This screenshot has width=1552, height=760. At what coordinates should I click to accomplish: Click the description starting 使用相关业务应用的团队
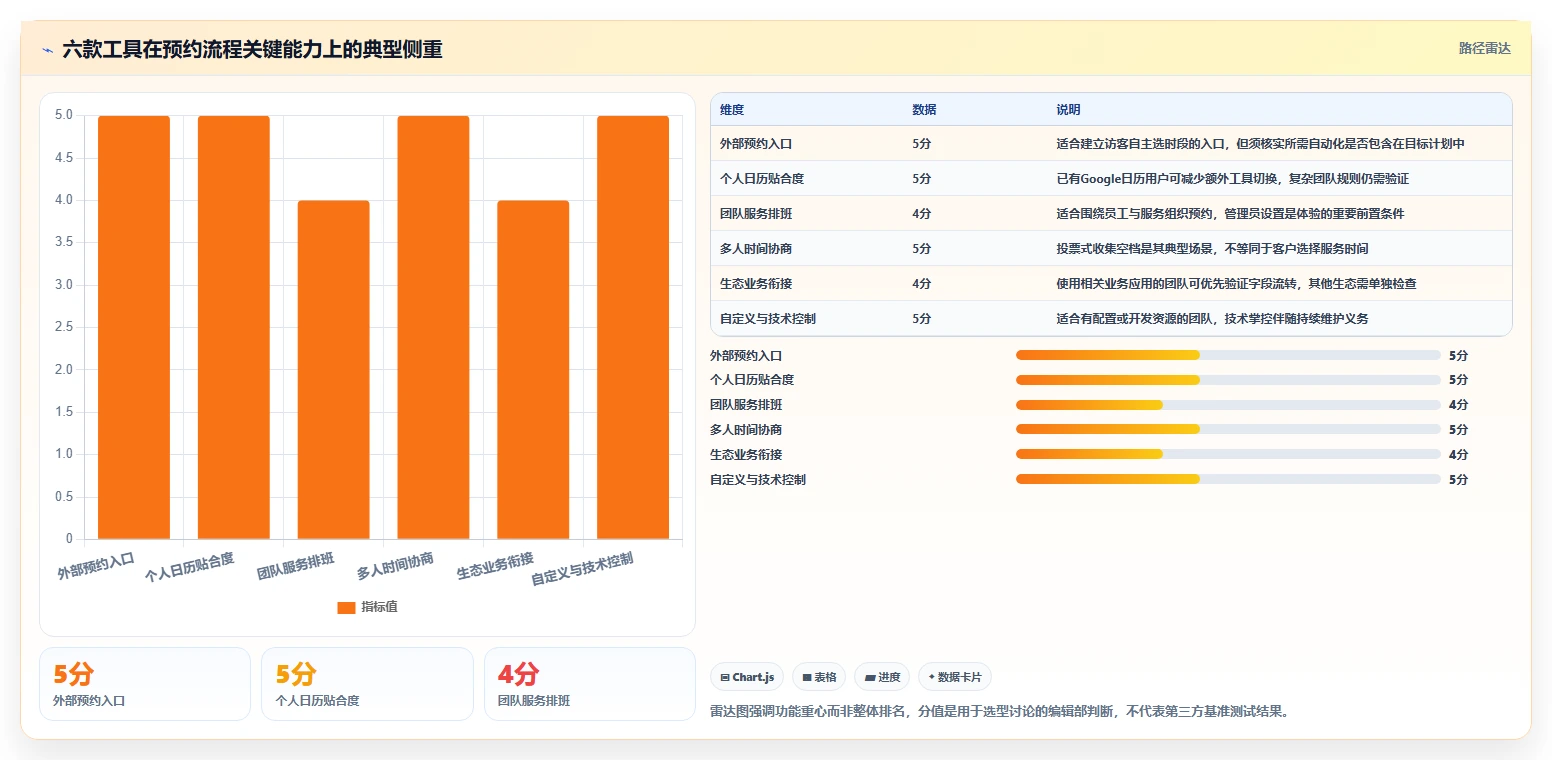1236,284
